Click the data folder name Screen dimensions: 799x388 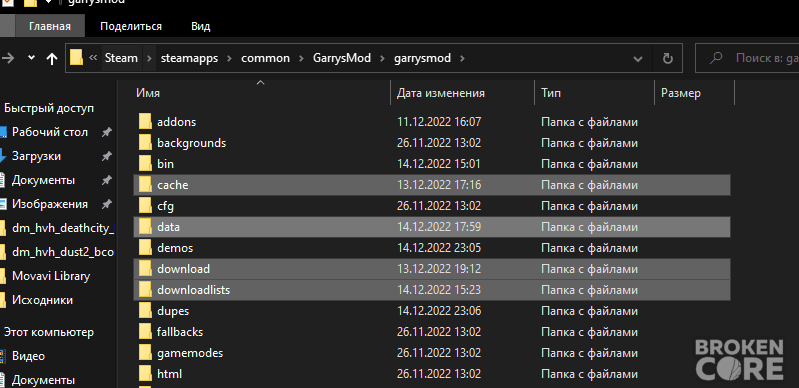169,227
